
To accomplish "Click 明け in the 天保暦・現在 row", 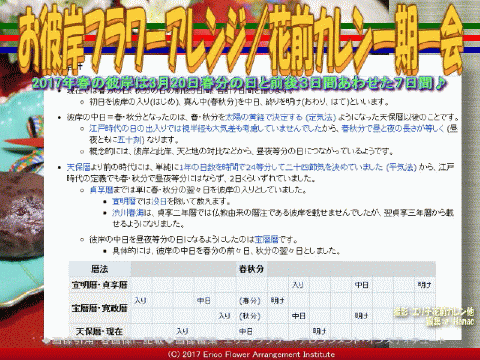I will (319, 331).
